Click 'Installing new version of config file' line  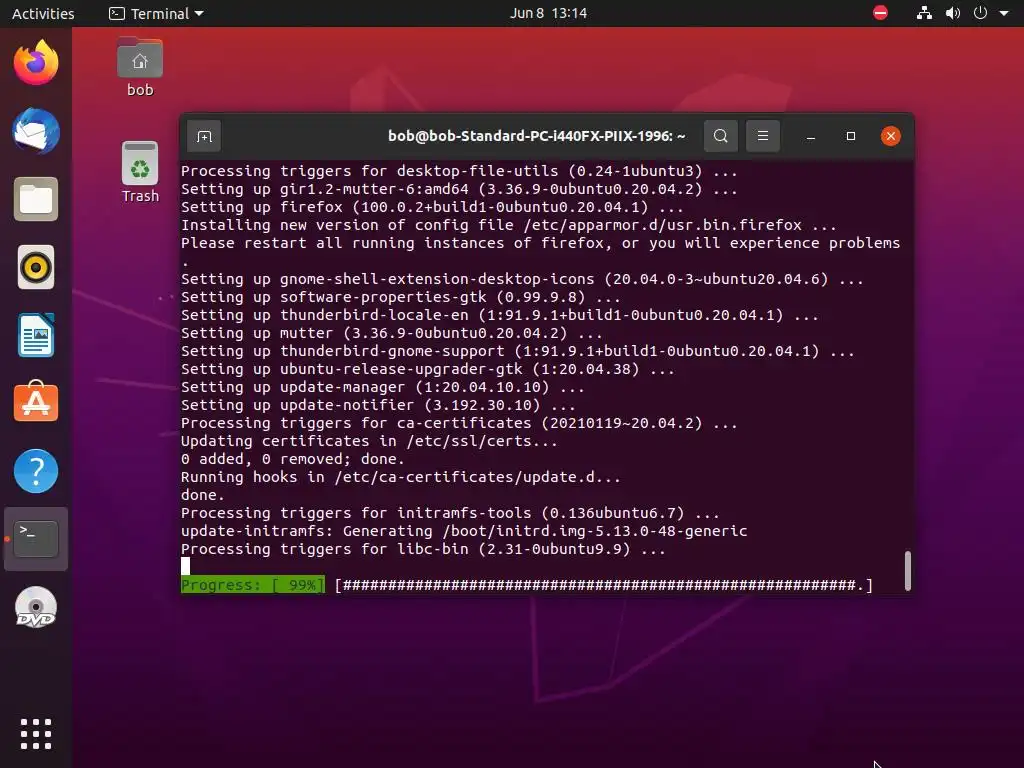coord(509,225)
